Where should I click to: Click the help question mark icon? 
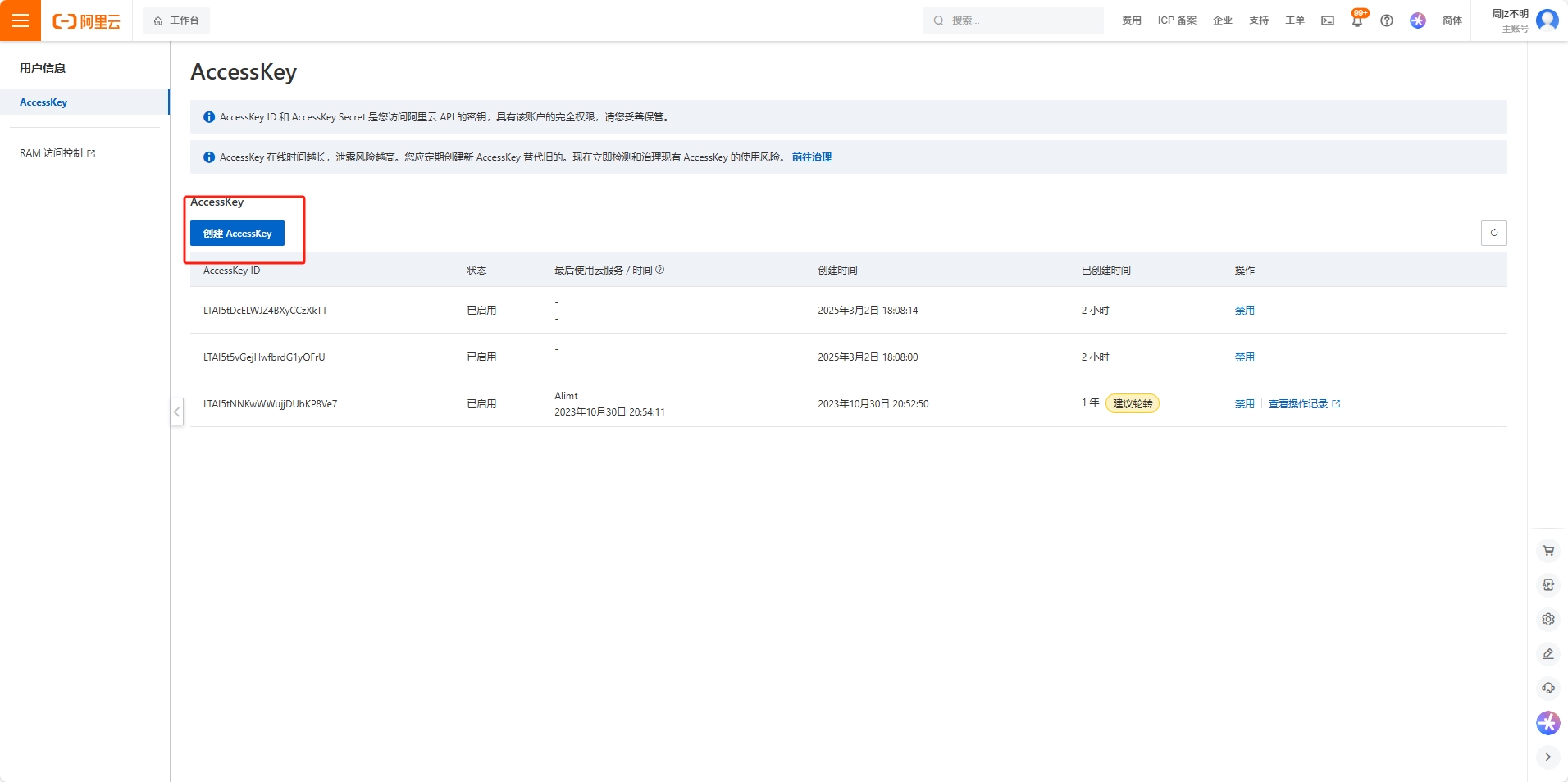1387,20
